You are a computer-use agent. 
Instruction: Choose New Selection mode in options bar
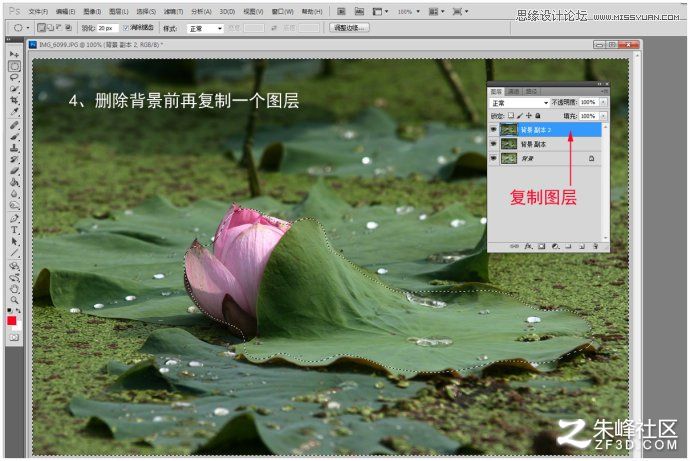41,28
